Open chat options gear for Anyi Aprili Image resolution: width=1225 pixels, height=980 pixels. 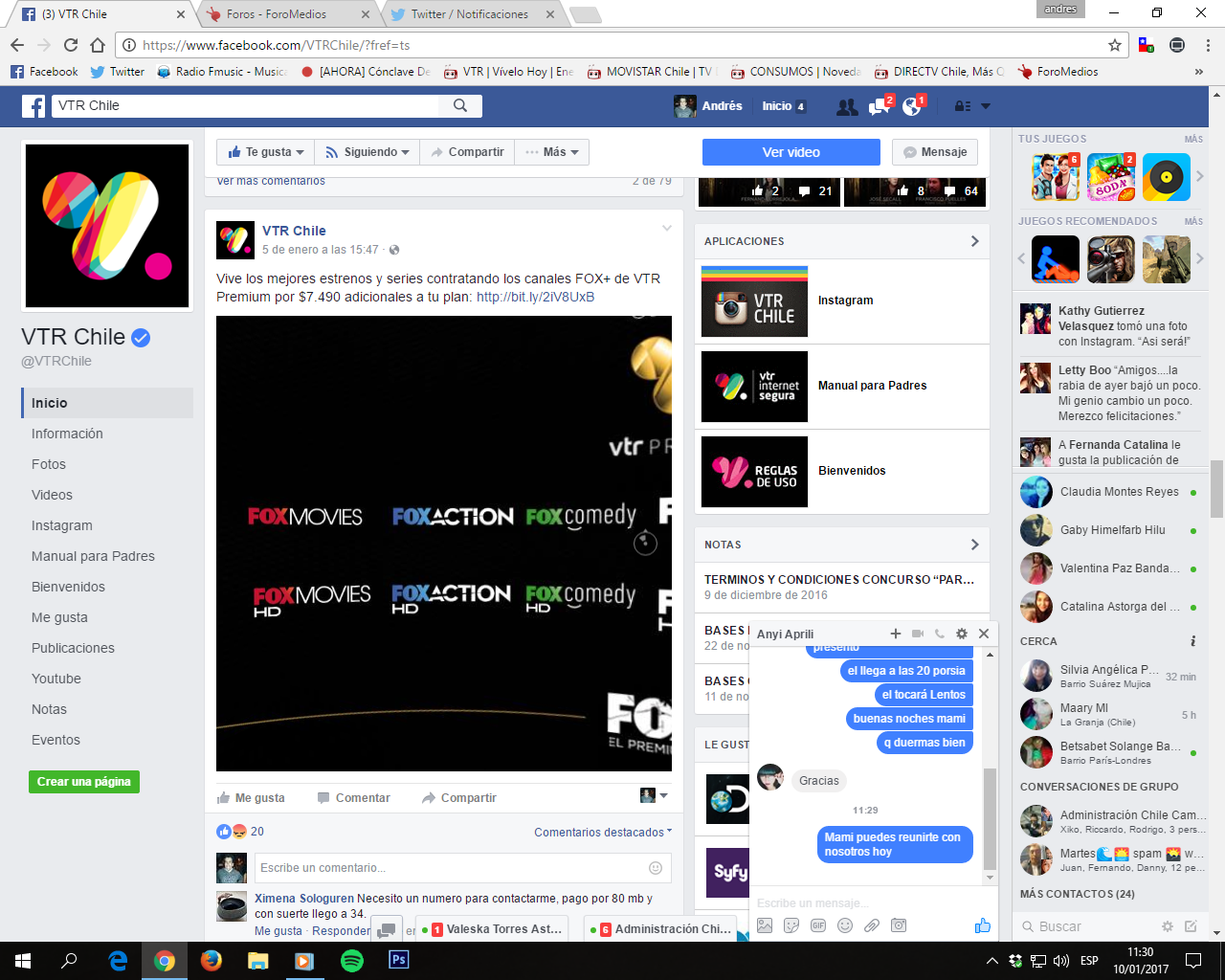pyautogui.click(x=961, y=634)
